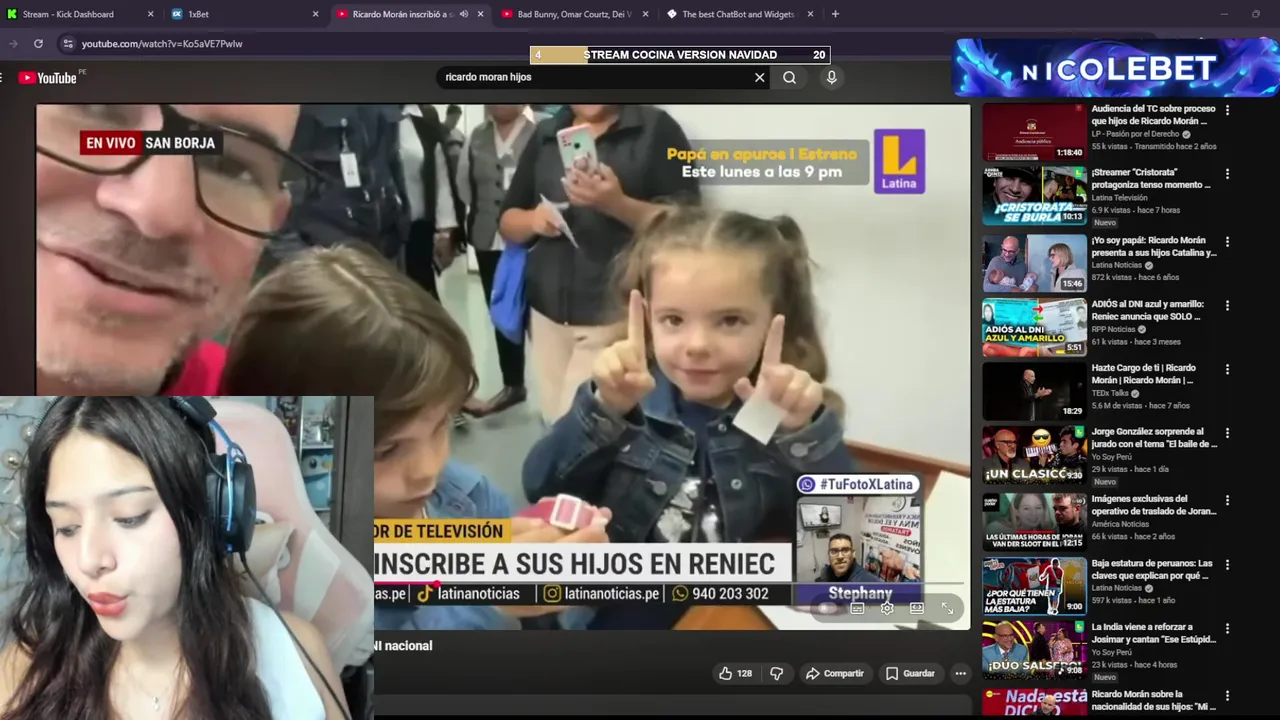Visit América Noticias channel
Screen dimensions: 1280x720
pos(1120,524)
